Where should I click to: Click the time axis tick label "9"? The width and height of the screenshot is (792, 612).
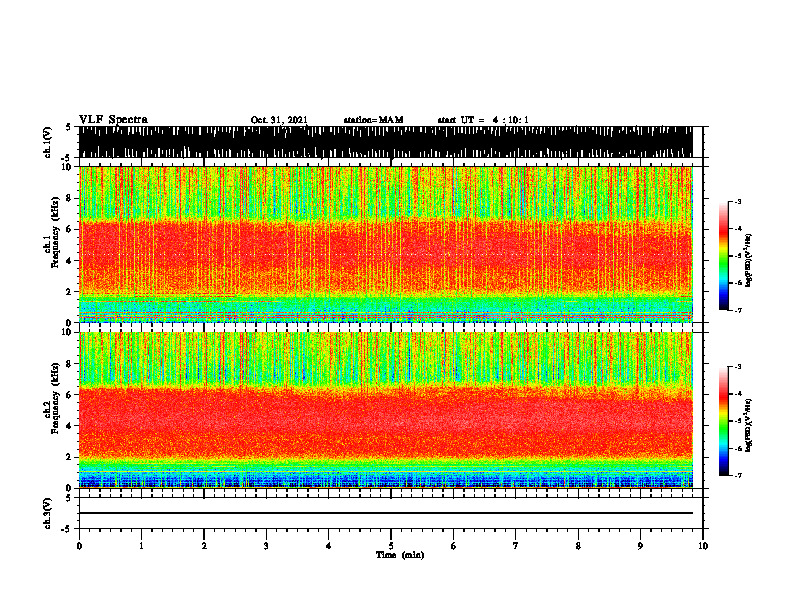tap(640, 546)
